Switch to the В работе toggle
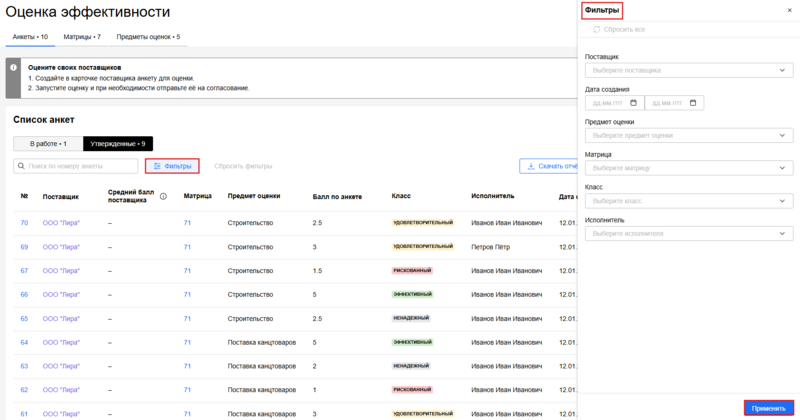Image resolution: width=800 pixels, height=420 pixels. (x=48, y=144)
